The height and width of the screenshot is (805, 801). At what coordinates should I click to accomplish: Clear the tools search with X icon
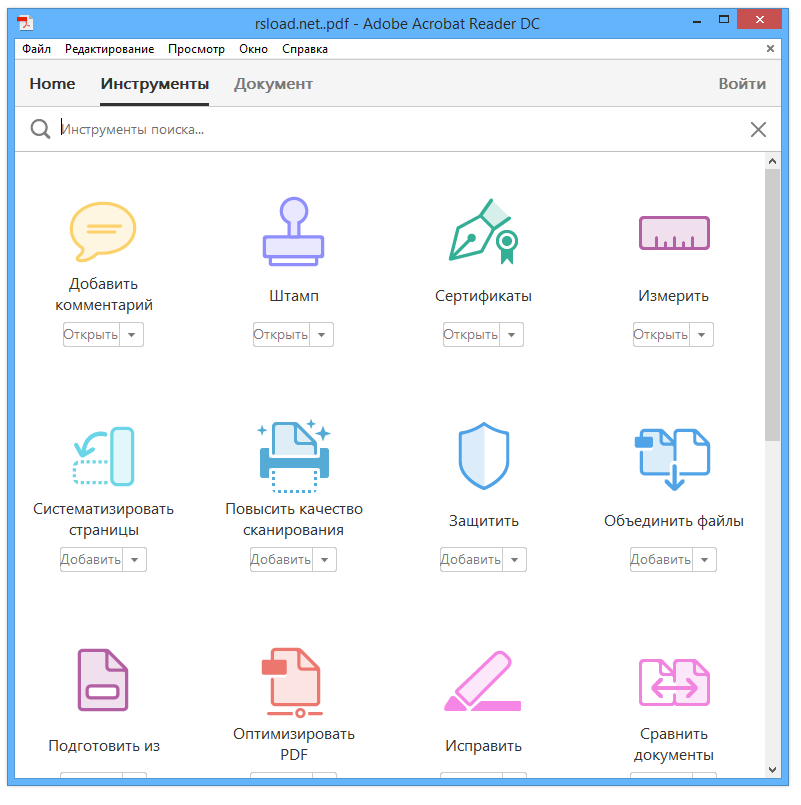pos(758,129)
